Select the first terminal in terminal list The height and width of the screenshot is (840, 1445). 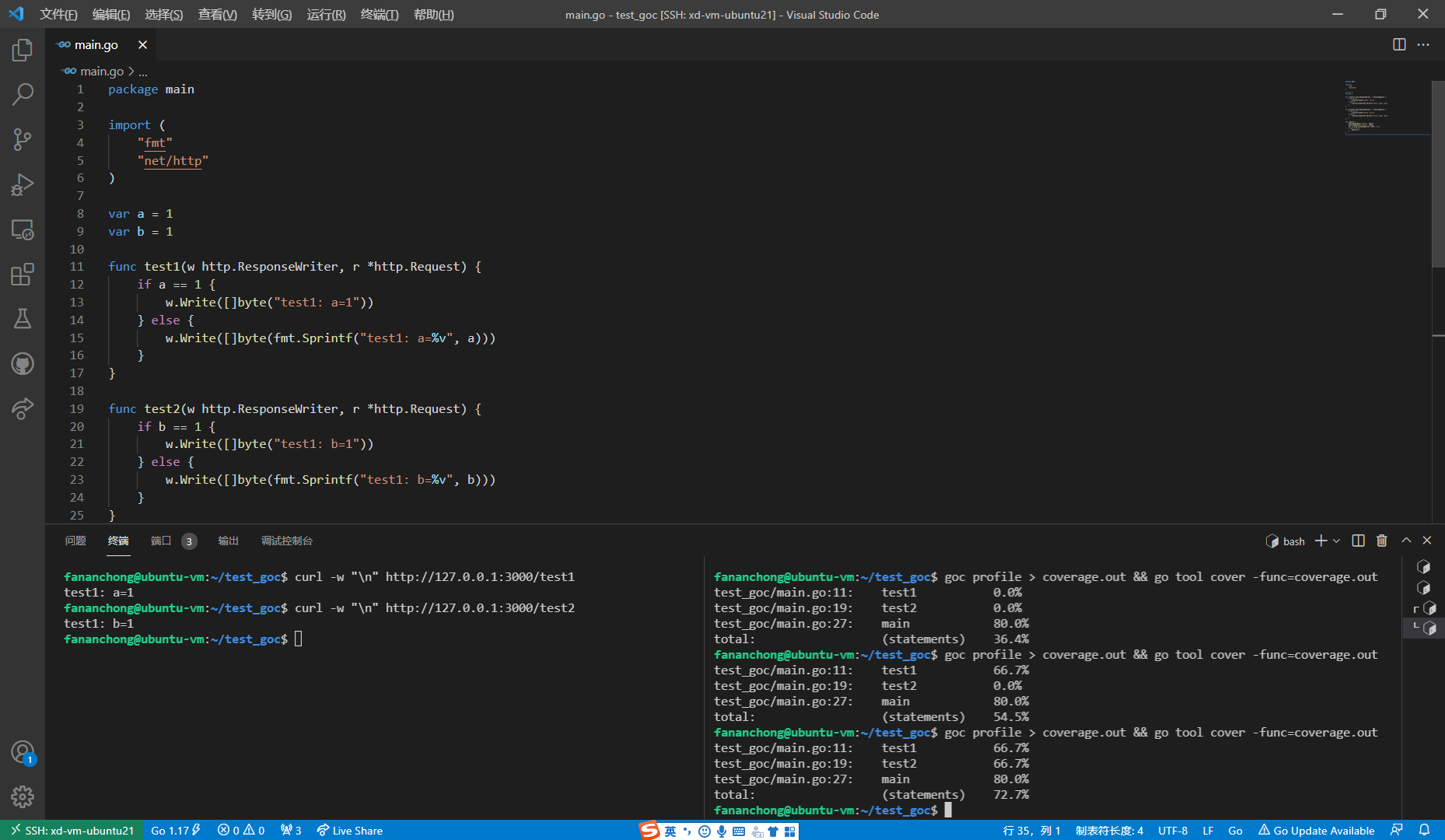coord(1423,567)
